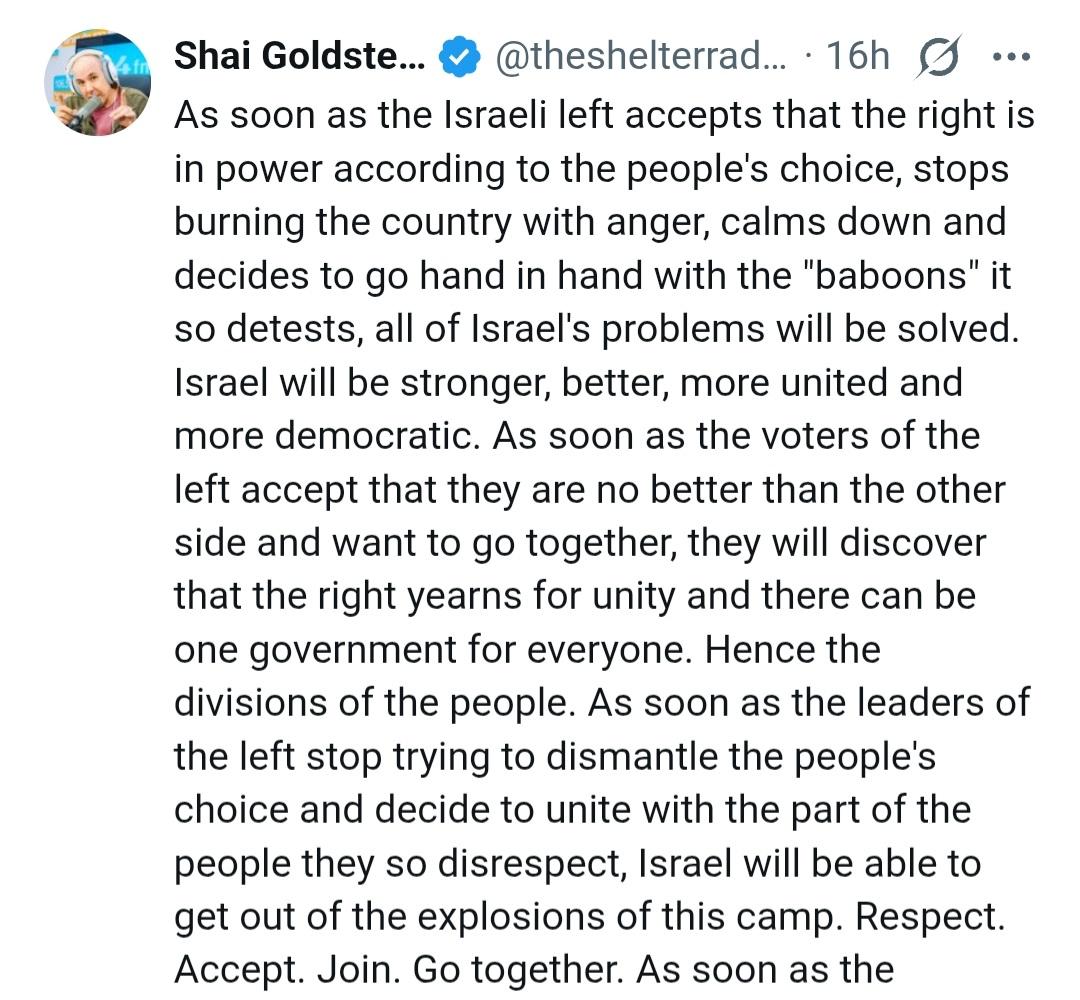Open the @theshelterrad… handle link

coord(642,58)
